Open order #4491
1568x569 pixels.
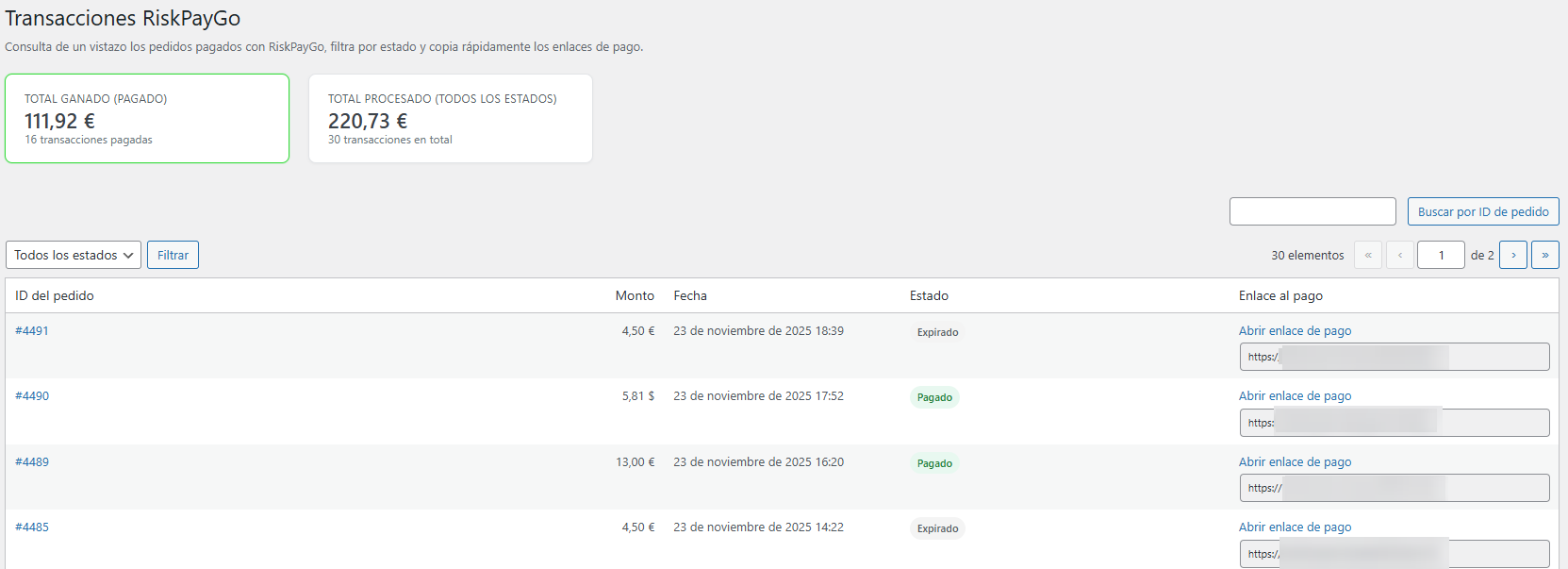(32, 331)
